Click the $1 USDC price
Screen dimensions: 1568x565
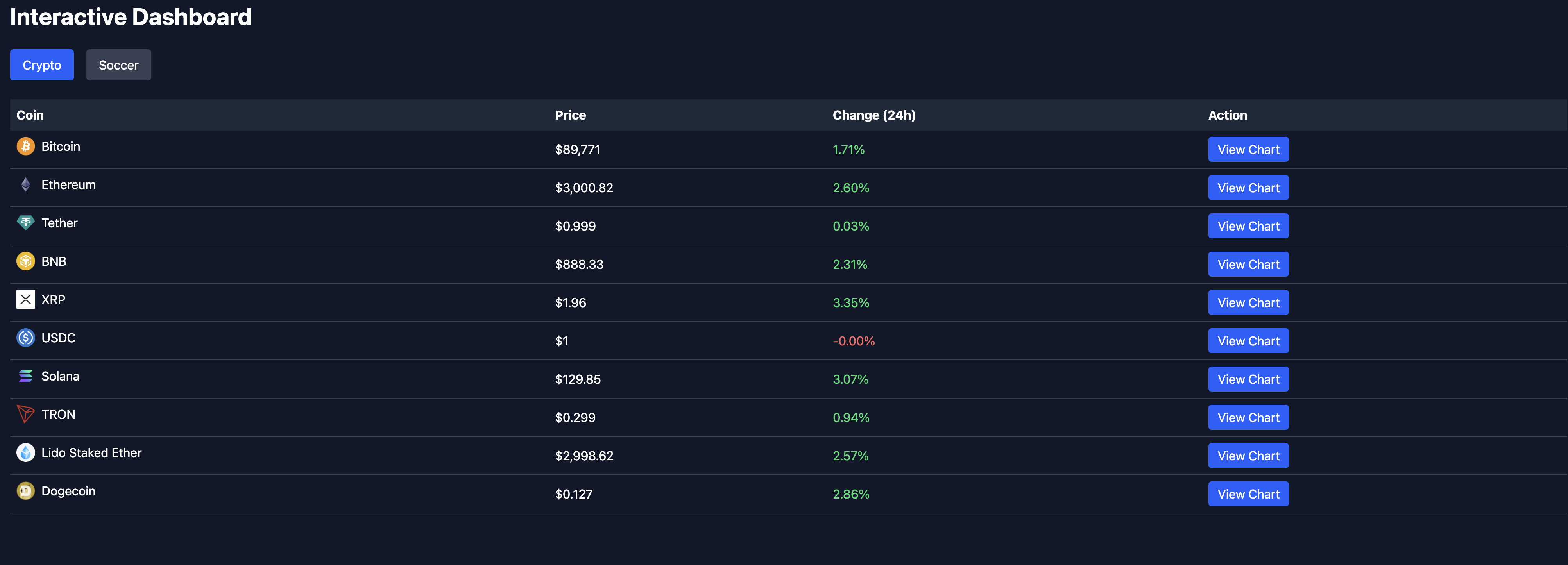coord(562,342)
